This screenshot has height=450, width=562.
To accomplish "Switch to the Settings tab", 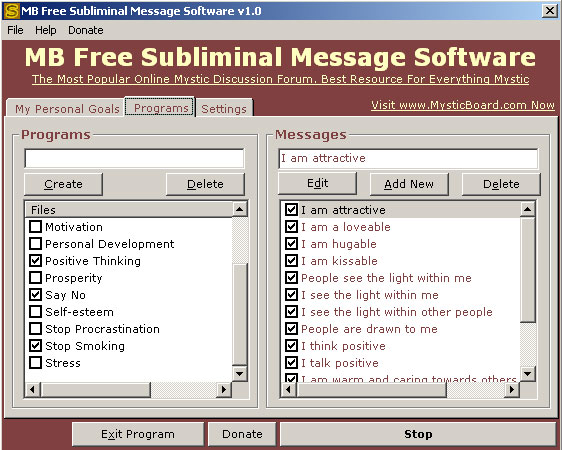I will 224,109.
